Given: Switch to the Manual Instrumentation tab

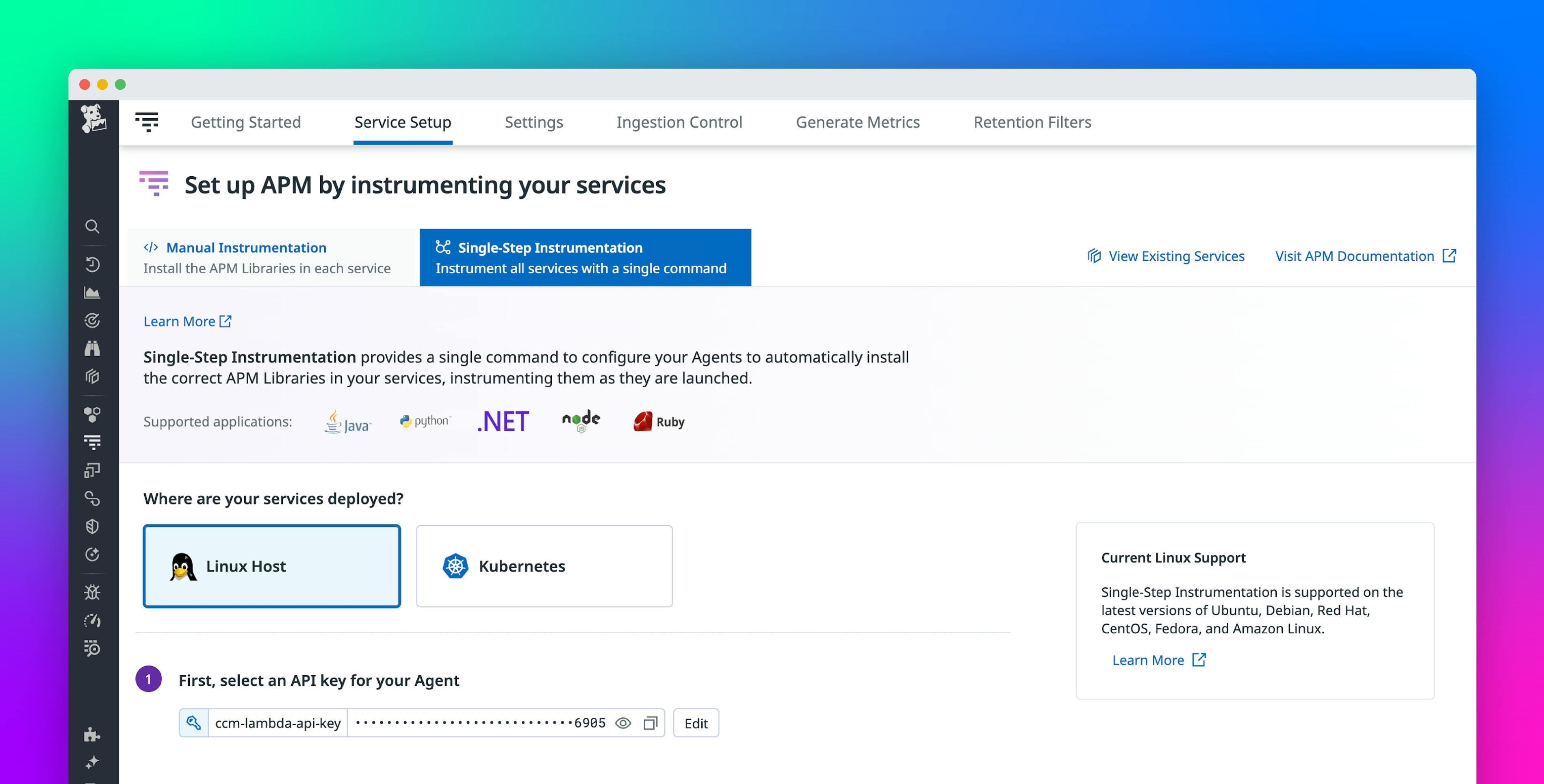Looking at the screenshot, I should pyautogui.click(x=269, y=257).
